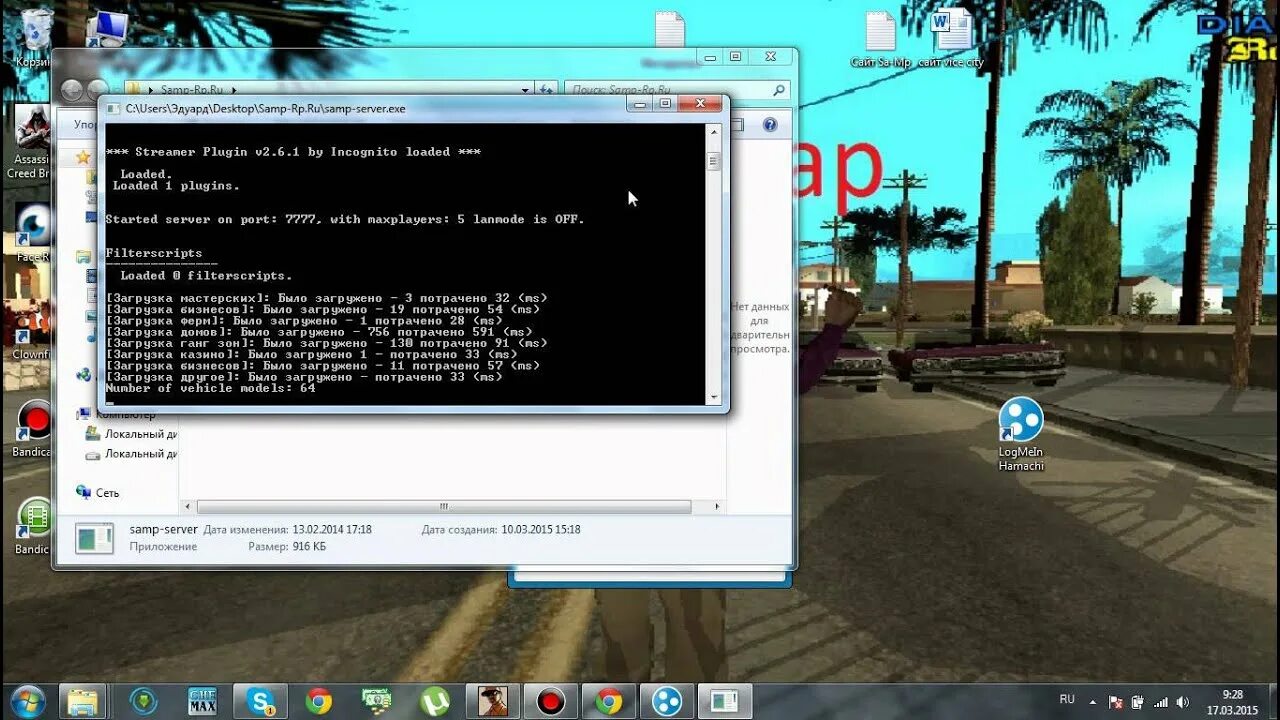Open LogMeIn Hamachi from the taskbar
The image size is (1280, 720).
click(667, 701)
